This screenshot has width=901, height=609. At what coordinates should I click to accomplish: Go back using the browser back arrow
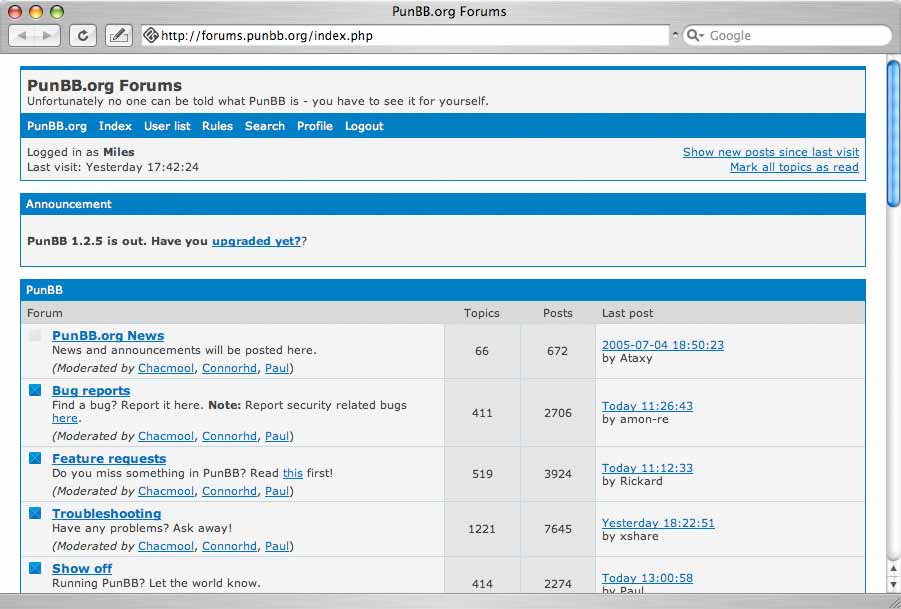pos(22,36)
